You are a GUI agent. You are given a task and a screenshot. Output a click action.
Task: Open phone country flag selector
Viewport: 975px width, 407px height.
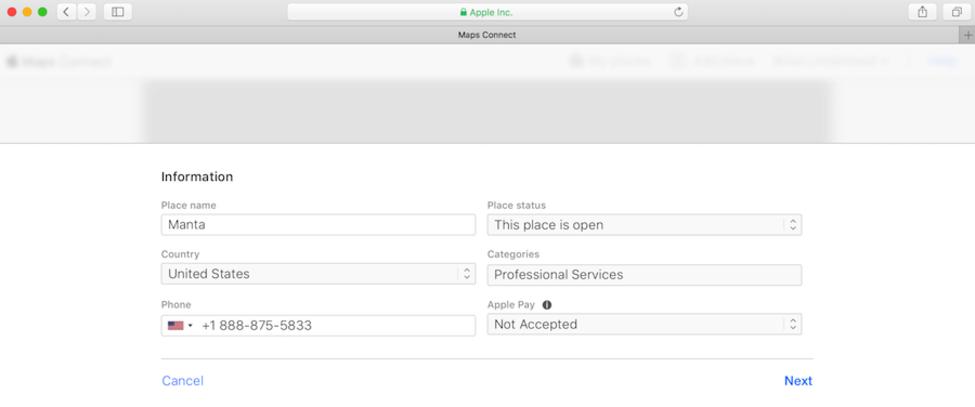(180, 326)
